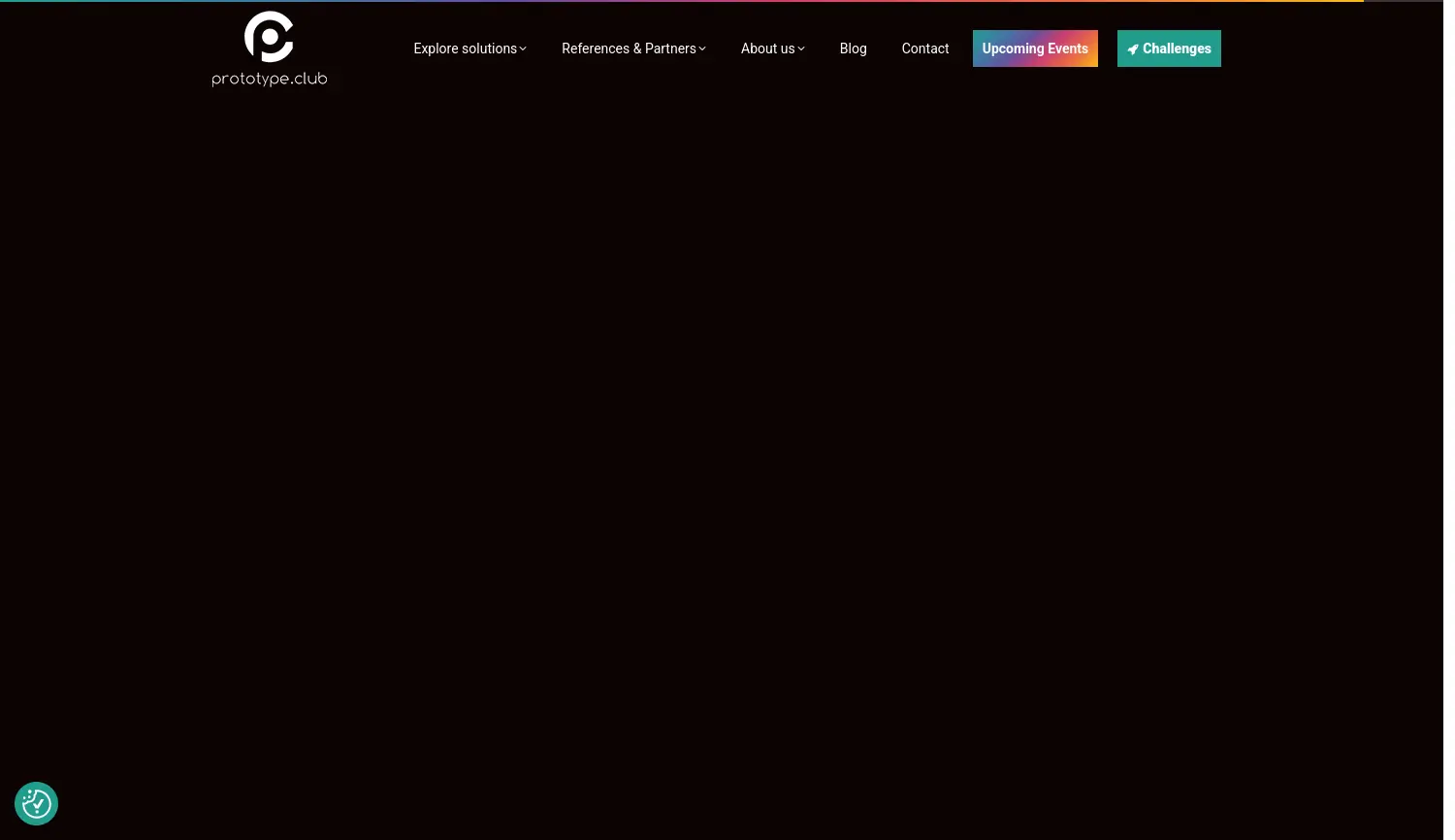The width and height of the screenshot is (1455, 840).
Task: Click the circular prototype.club logo mark
Action: coord(269,37)
